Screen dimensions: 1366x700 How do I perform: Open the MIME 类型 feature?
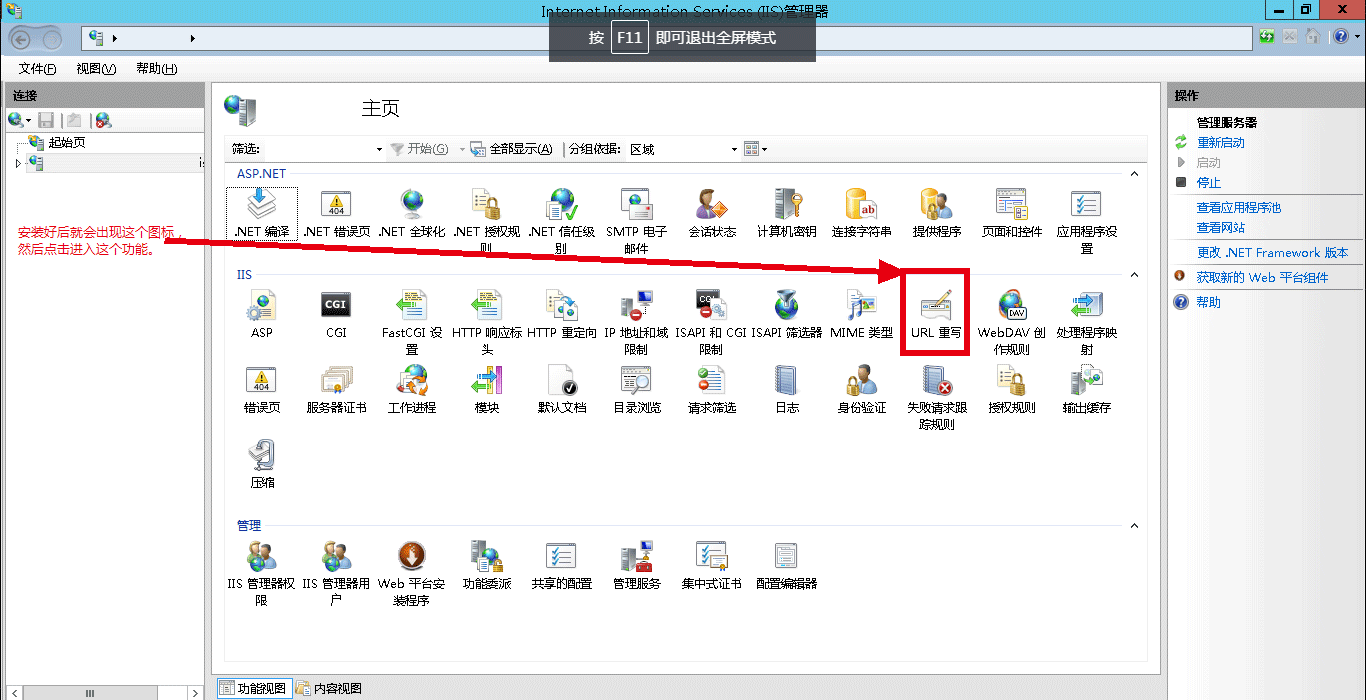pyautogui.click(x=861, y=315)
